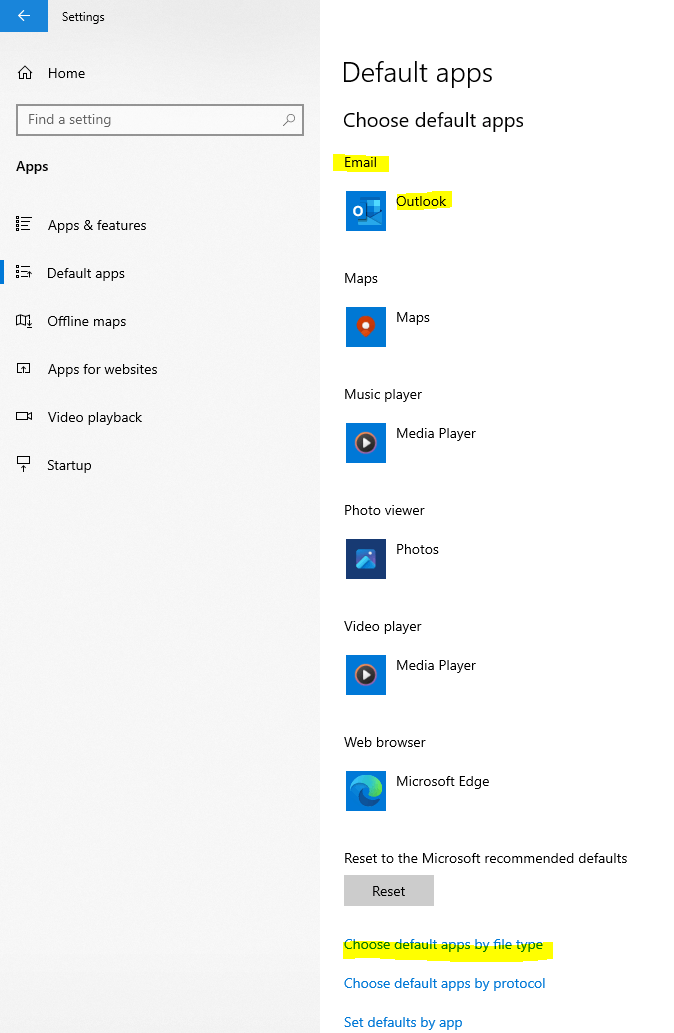The width and height of the screenshot is (674, 1033).
Task: Click the search magnifier icon
Action: tap(290, 119)
